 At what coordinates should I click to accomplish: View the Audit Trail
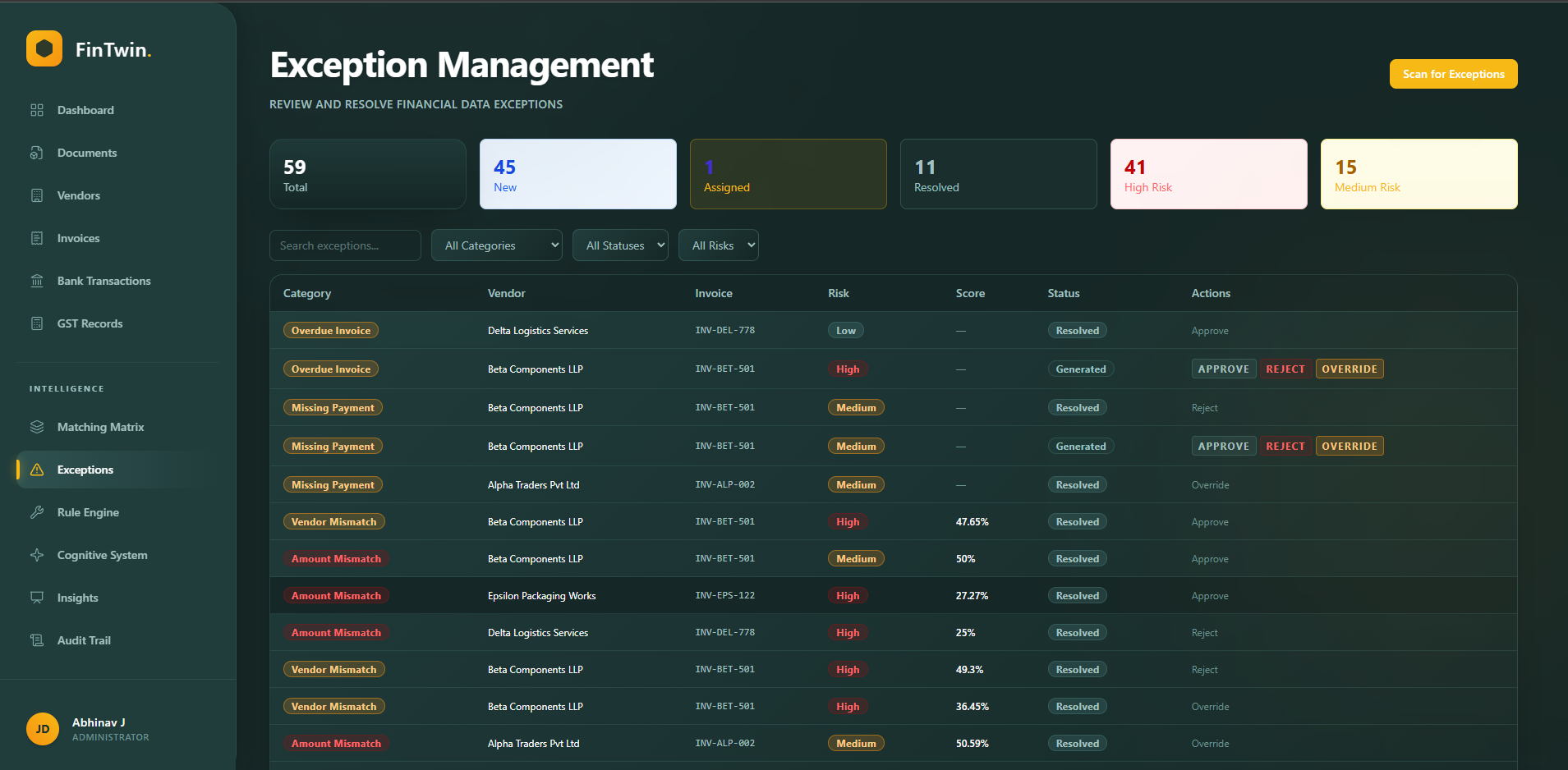[83, 639]
